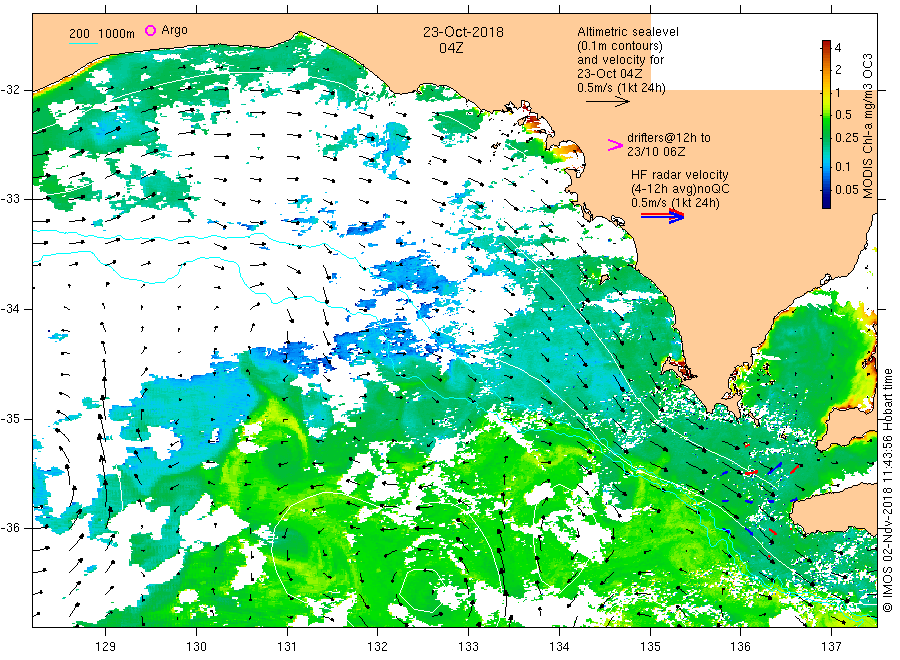The height and width of the screenshot is (660, 900).
Task: Click the latitude label "-32"
Action: 11,90
